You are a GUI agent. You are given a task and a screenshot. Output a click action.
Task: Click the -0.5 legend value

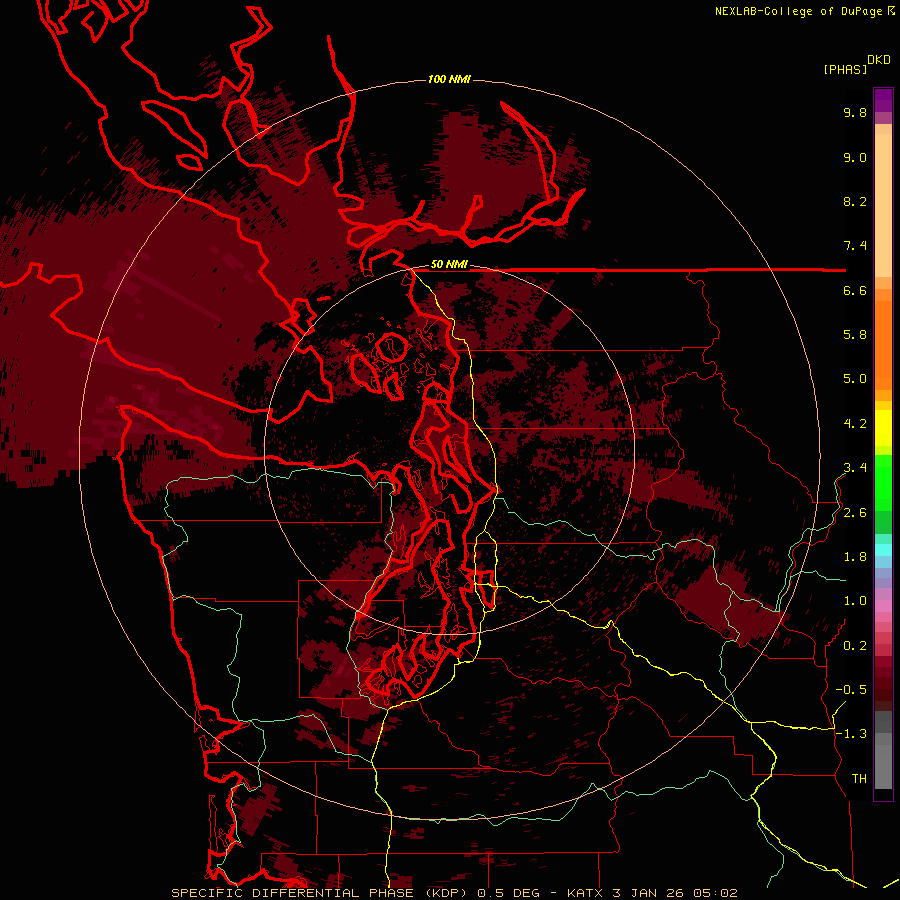[851, 690]
